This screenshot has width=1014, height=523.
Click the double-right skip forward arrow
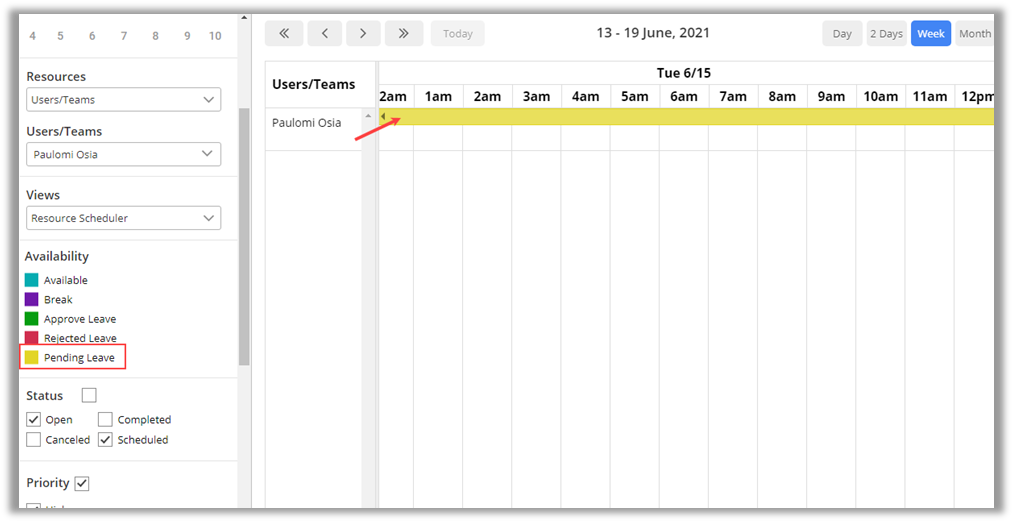(403, 34)
